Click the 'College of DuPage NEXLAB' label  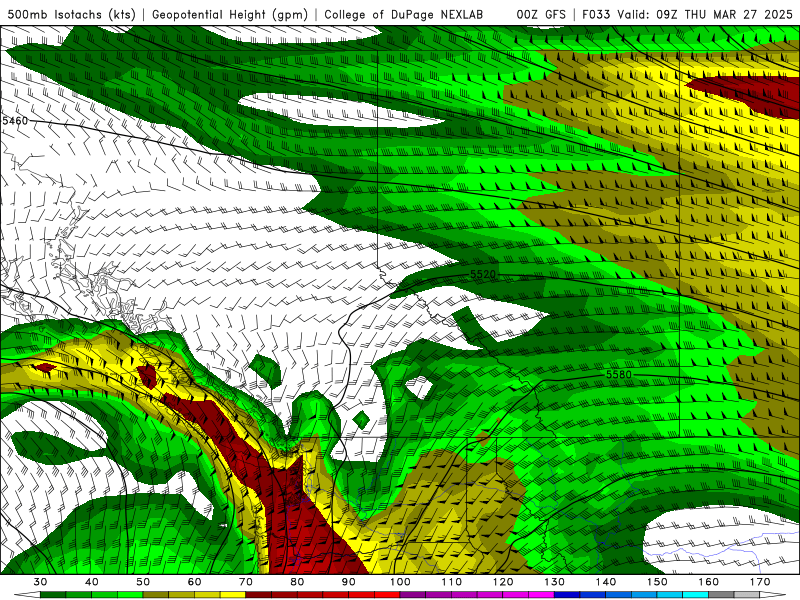click(x=403, y=14)
